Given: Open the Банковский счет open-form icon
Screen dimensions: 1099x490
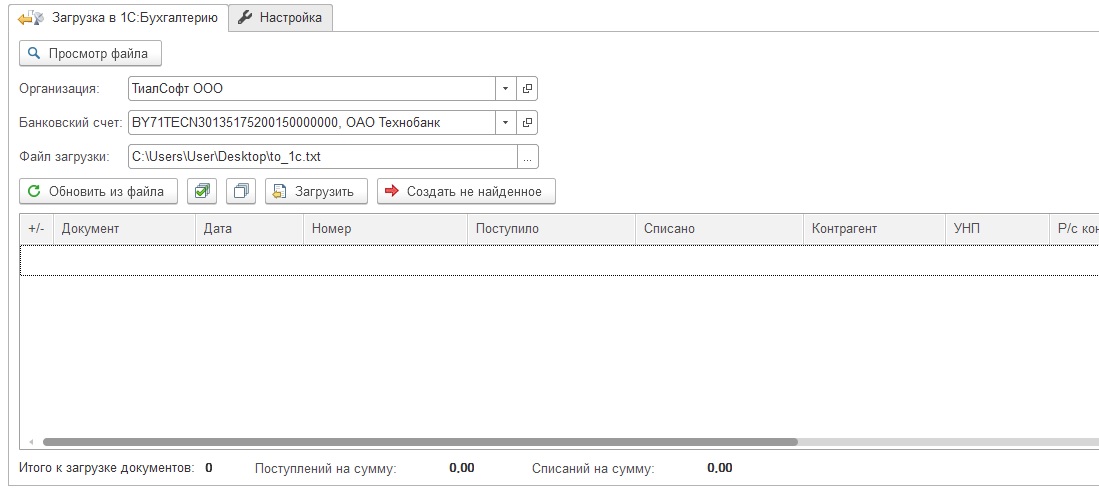Looking at the screenshot, I should click(x=528, y=123).
